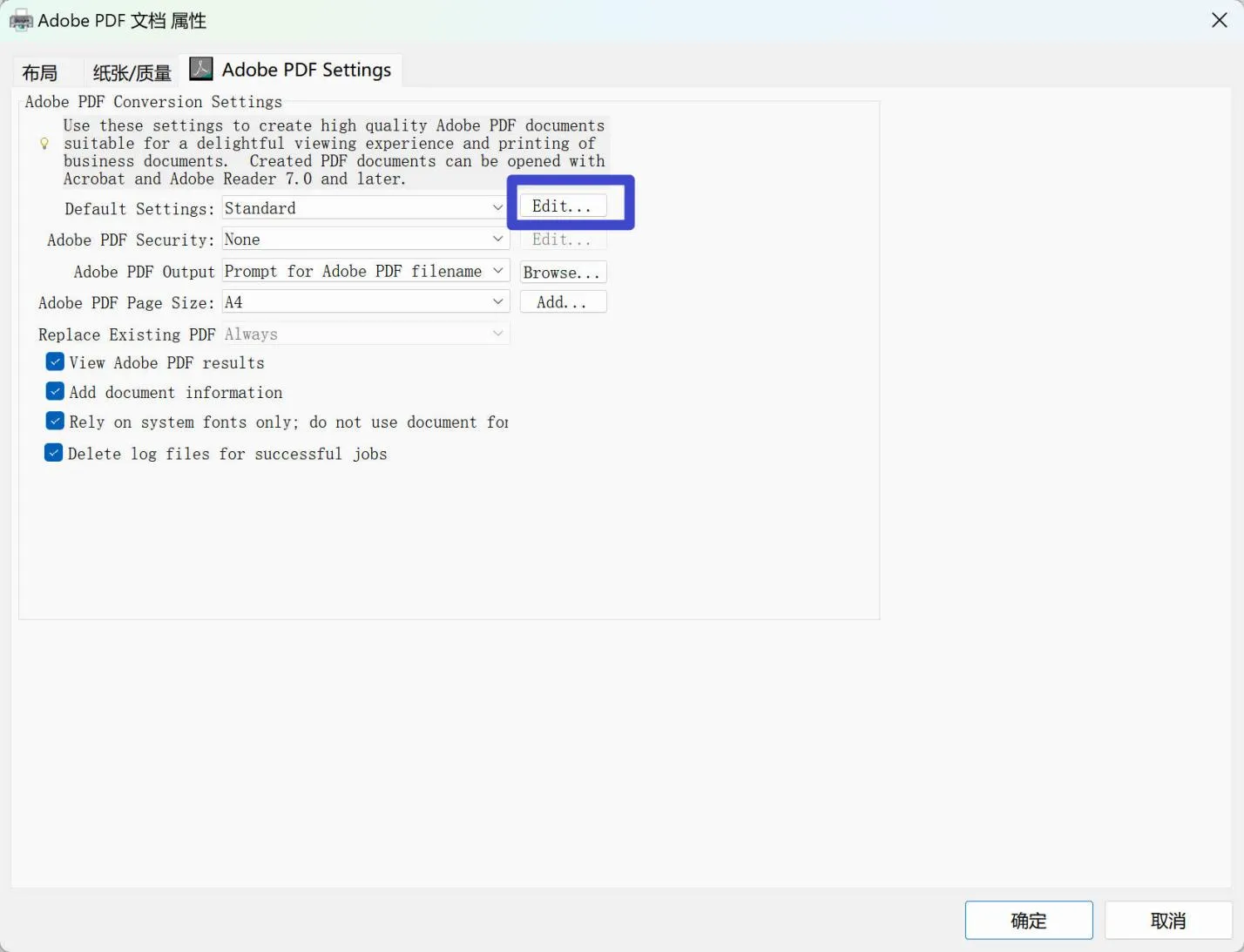Viewport: 1244px width, 952px height.
Task: Click the lightbulb tip icon
Action: pos(44,144)
